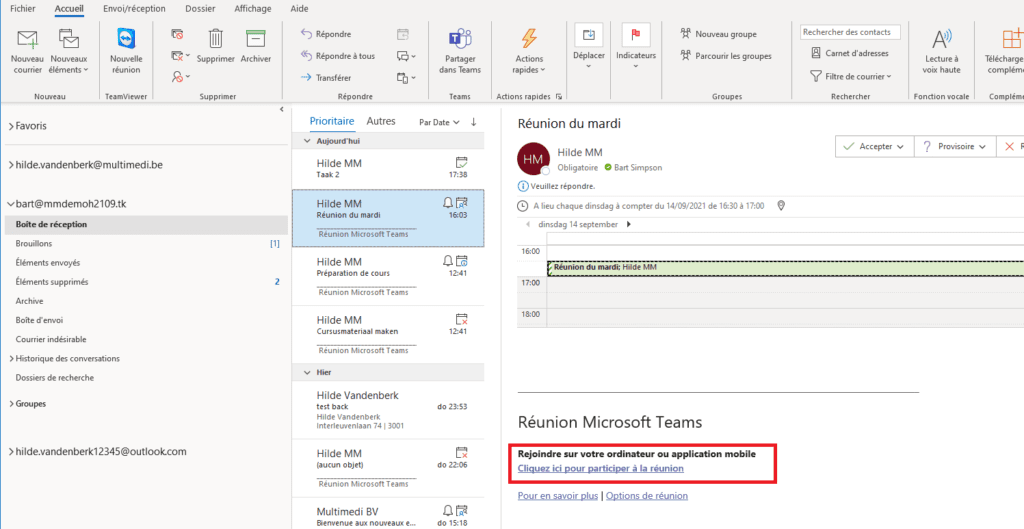Expand Historique des conversations

coord(11,359)
